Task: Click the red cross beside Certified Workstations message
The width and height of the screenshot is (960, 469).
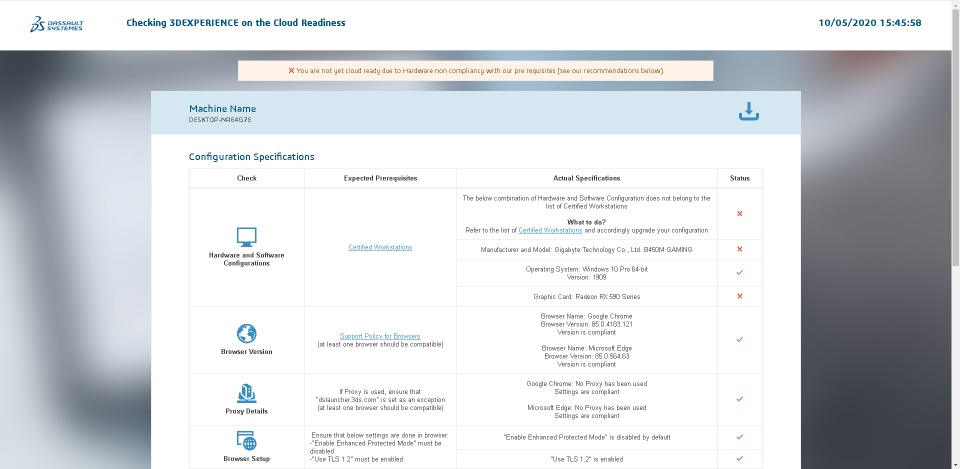Action: pyautogui.click(x=740, y=214)
